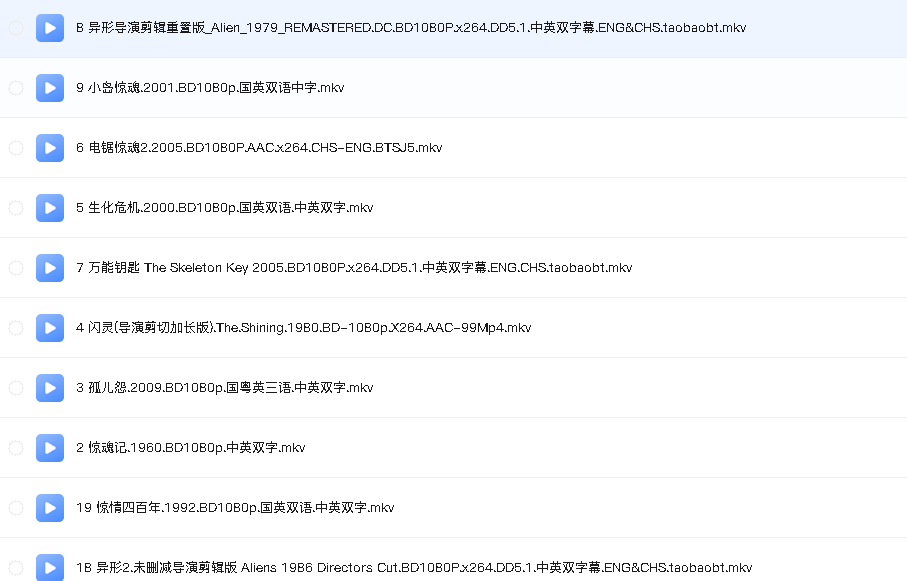Viewport: 907px width, 581px height.
Task: Open file 4 闪灵 The.Shining.1980
Action: (x=304, y=328)
